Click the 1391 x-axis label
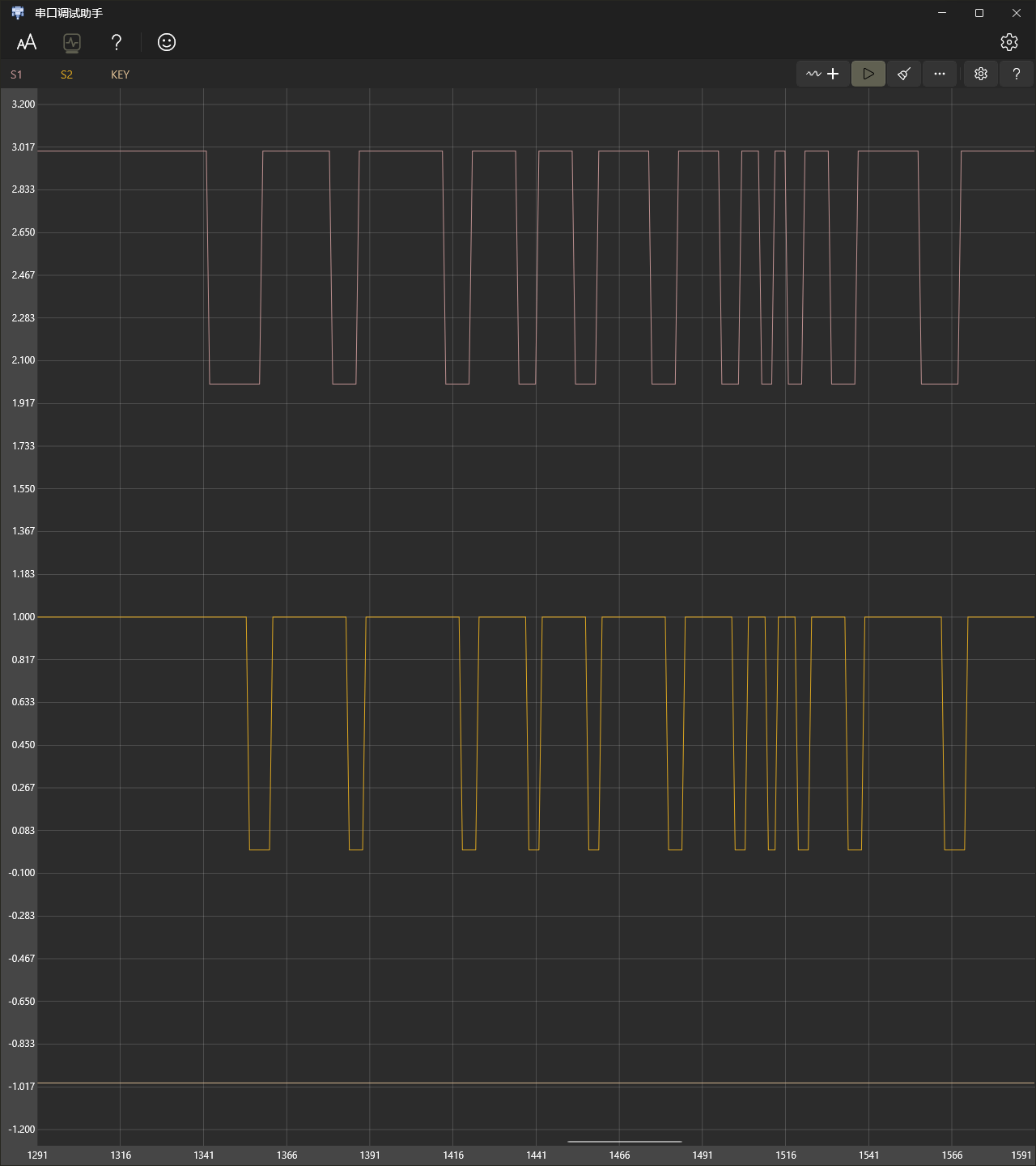Screen dimensions: 1036x1166 click(x=370, y=1155)
